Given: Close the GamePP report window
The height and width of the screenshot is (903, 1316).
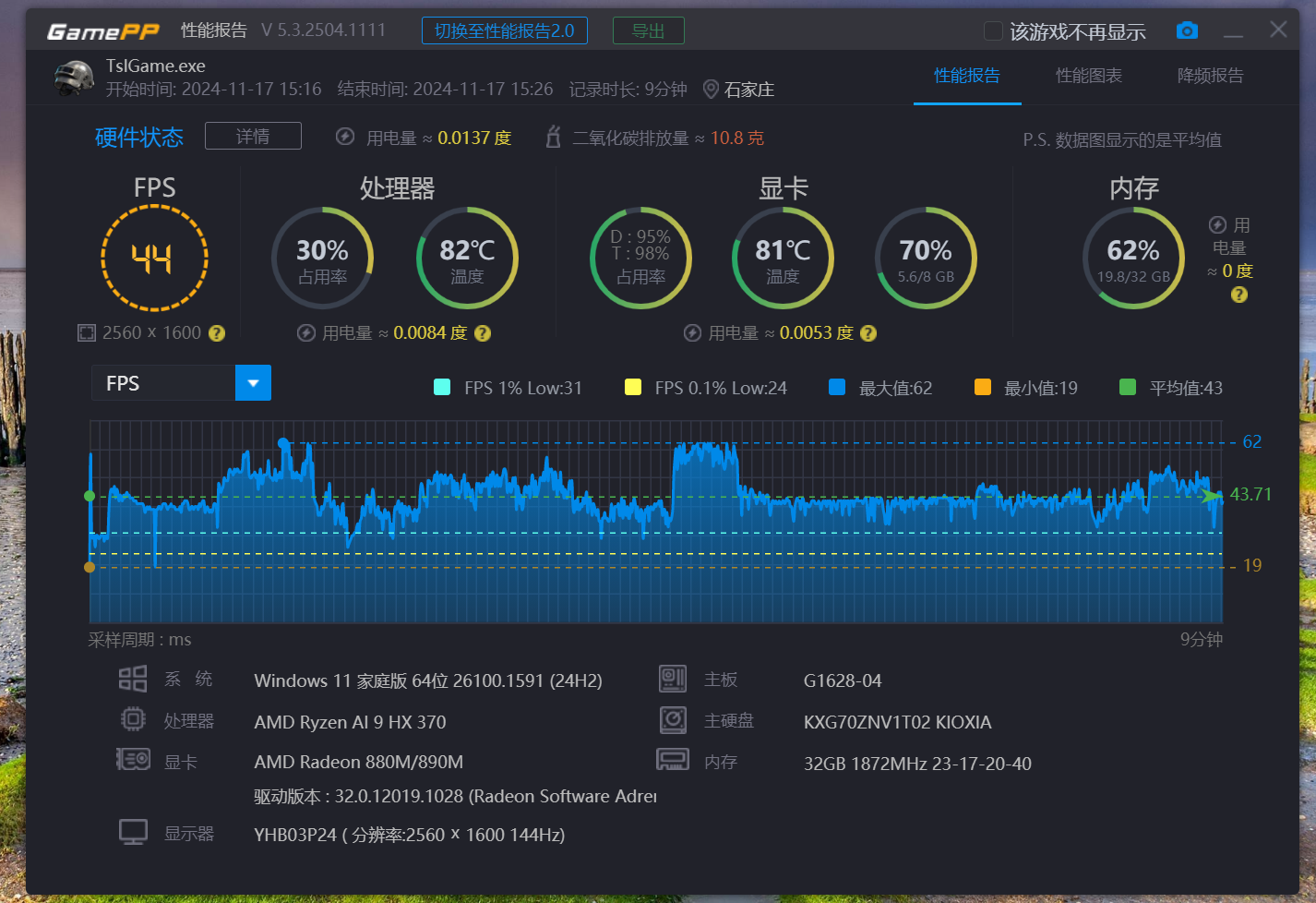Looking at the screenshot, I should tap(1278, 30).
